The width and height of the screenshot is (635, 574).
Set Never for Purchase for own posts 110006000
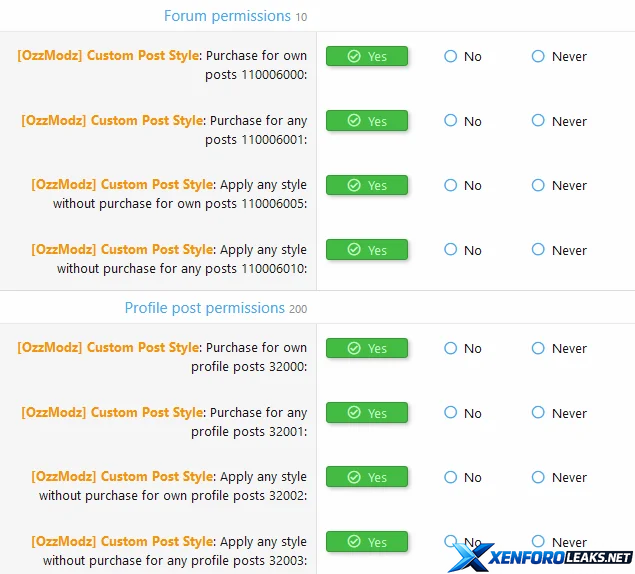559,56
